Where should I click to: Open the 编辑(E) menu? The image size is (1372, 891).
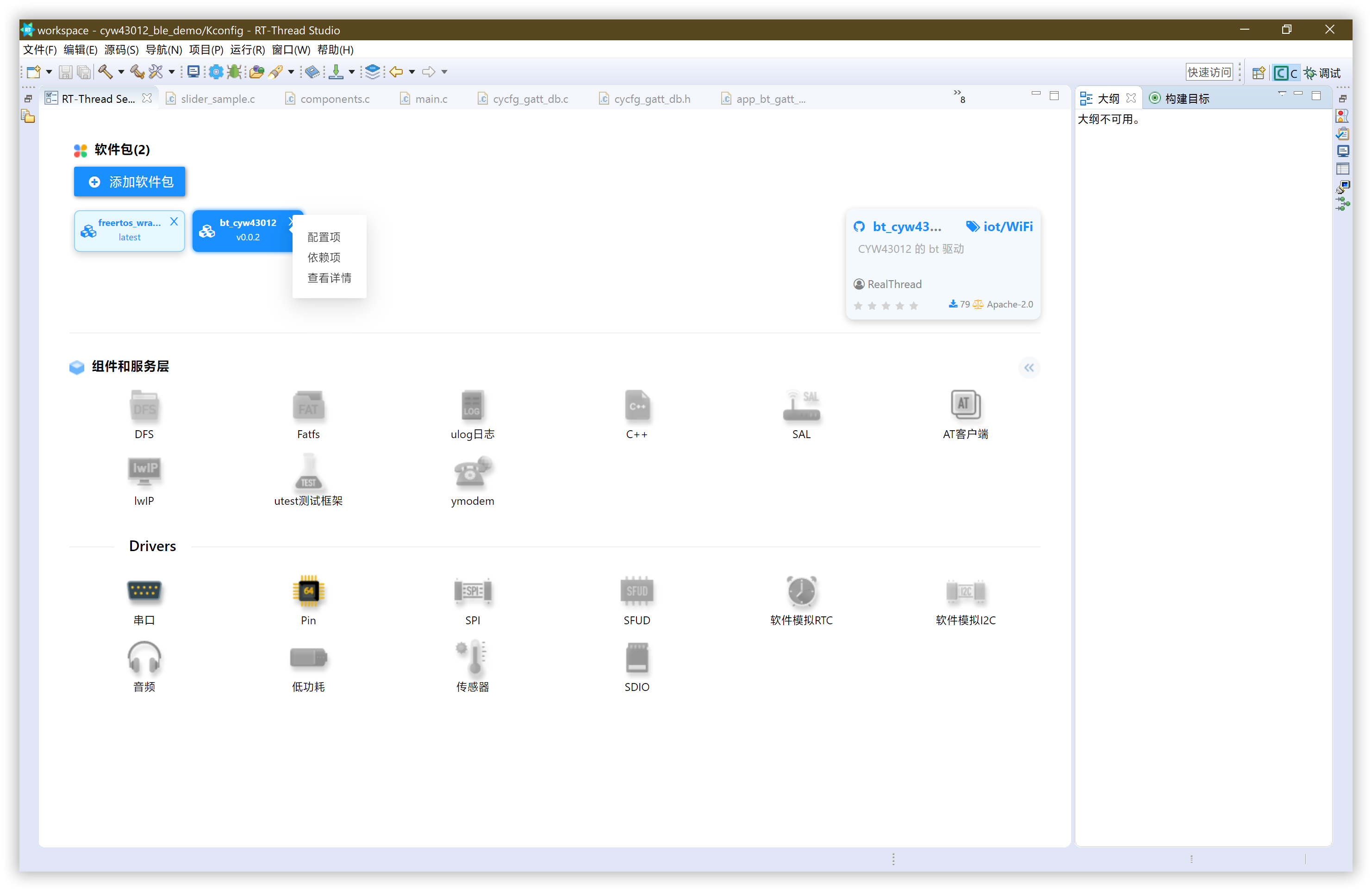tap(81, 50)
